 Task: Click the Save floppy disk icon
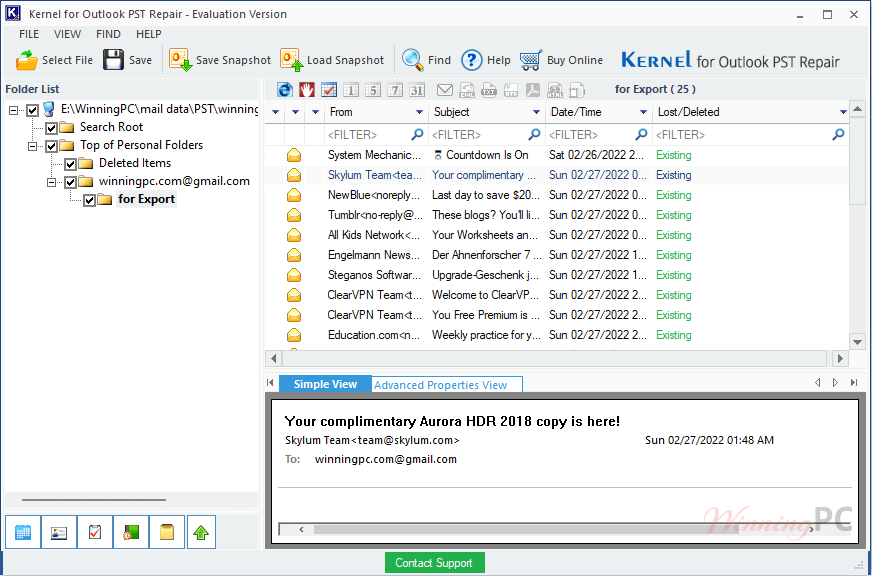113,60
